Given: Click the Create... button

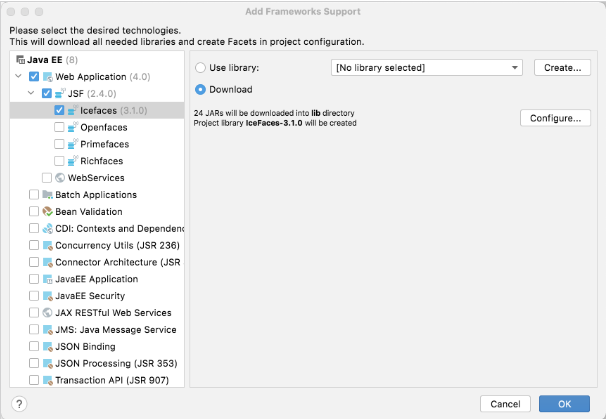Looking at the screenshot, I should (x=562, y=68).
